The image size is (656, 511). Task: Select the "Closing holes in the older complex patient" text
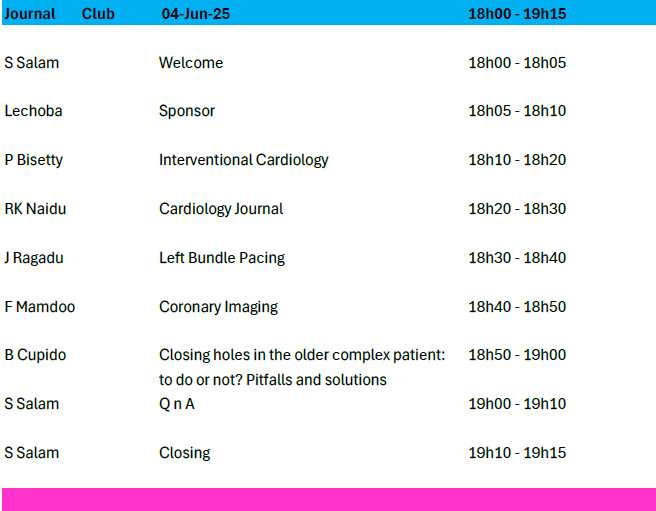[301, 355]
